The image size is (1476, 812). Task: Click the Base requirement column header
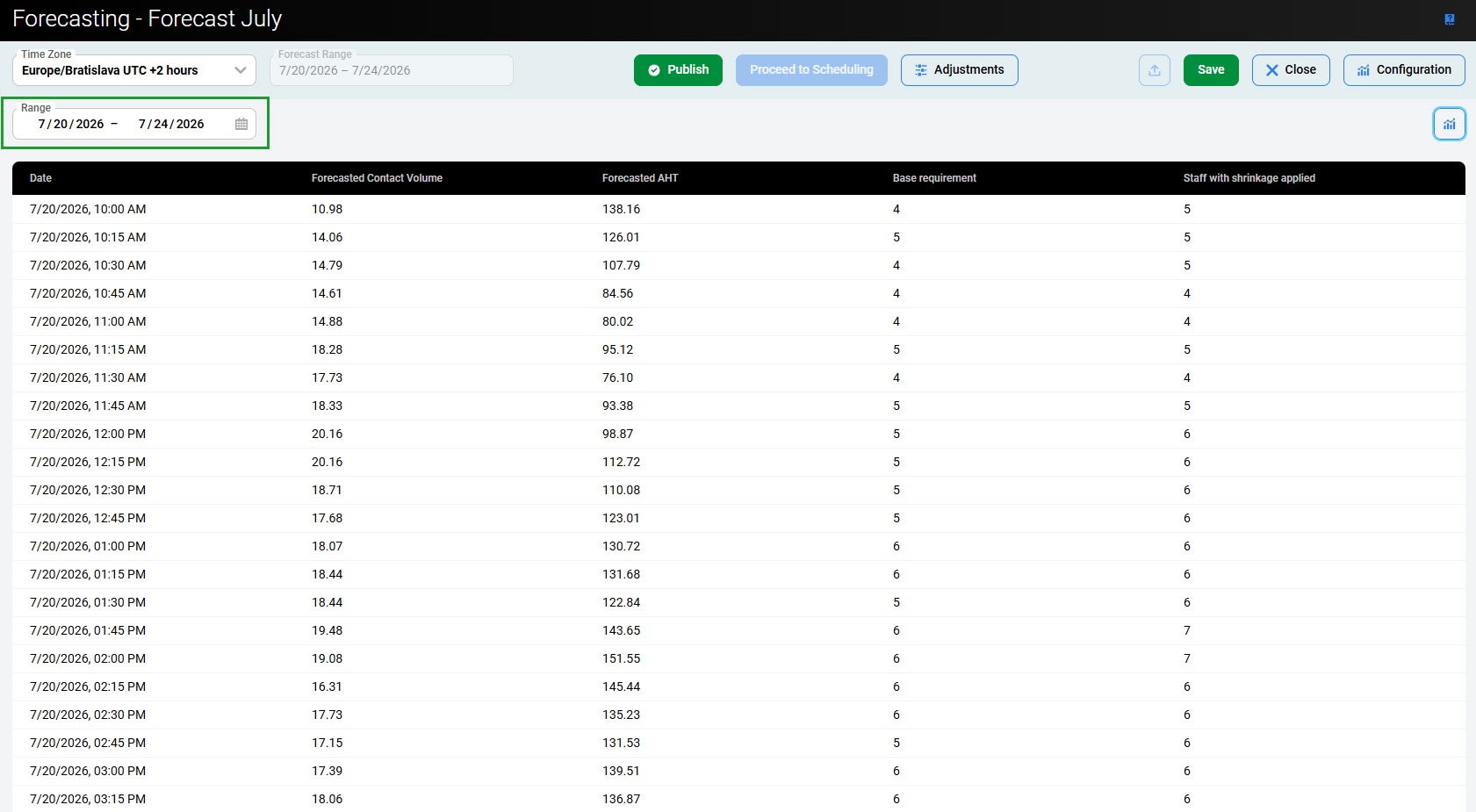point(934,178)
